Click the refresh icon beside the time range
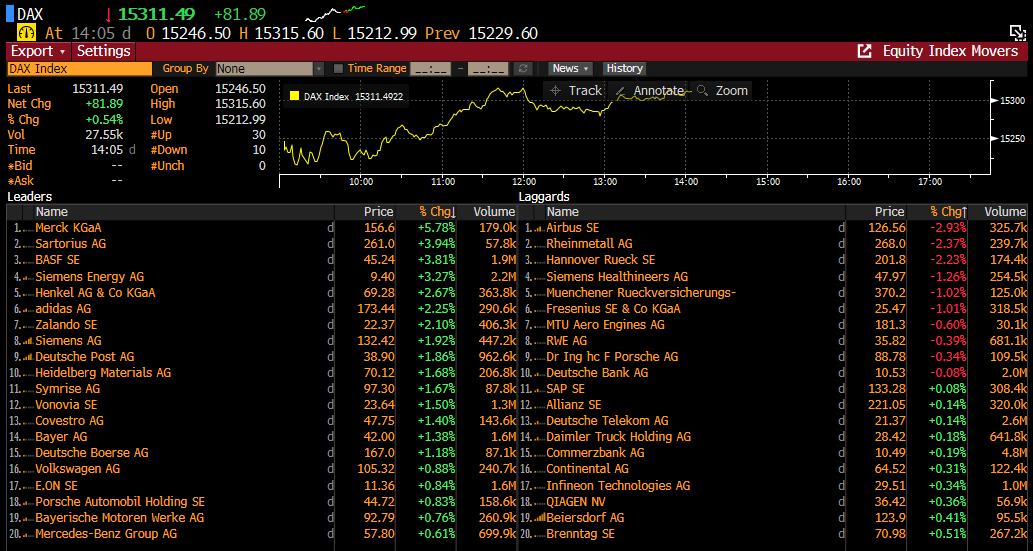1033x551 pixels. pyautogui.click(x=522, y=69)
